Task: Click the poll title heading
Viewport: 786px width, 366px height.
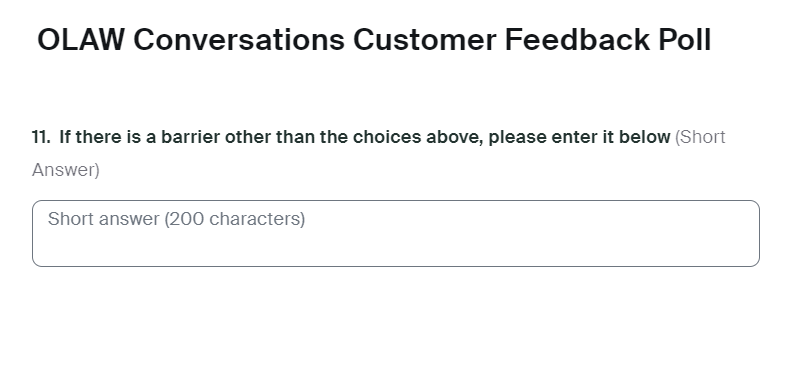Action: tap(374, 40)
